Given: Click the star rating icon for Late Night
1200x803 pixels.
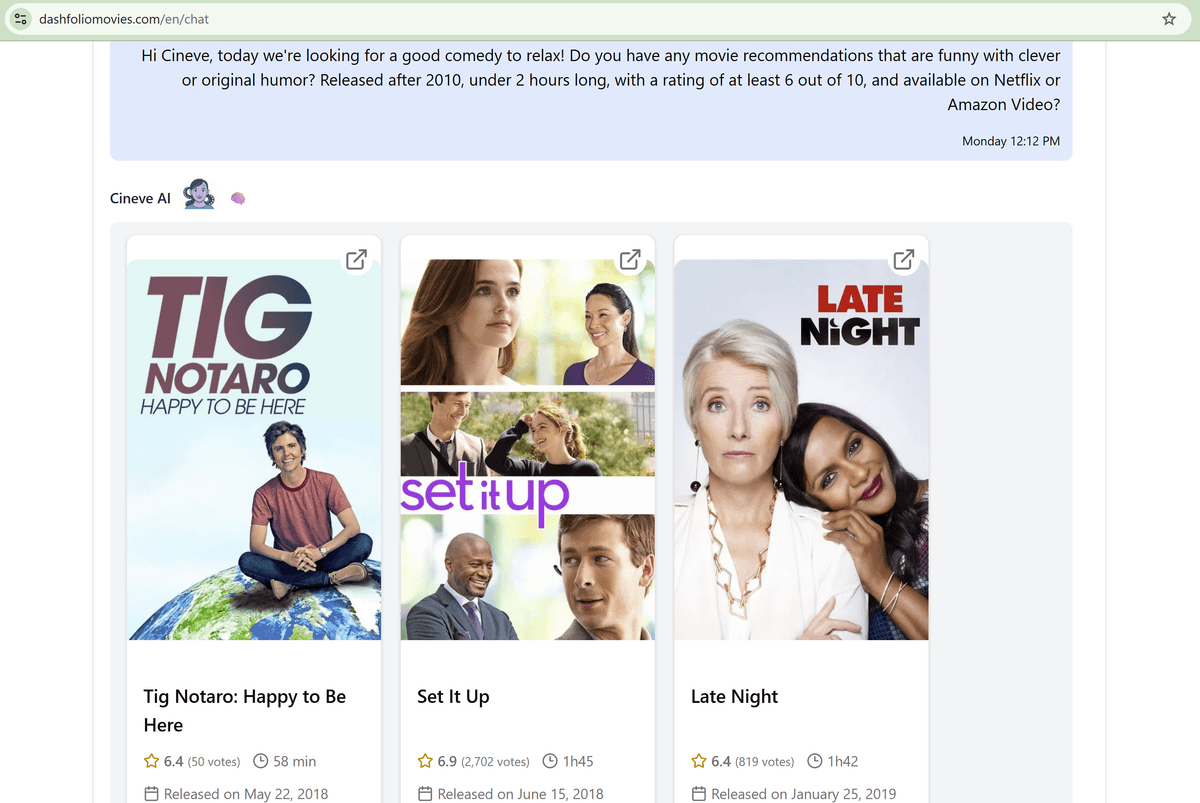Looking at the screenshot, I should (x=699, y=761).
